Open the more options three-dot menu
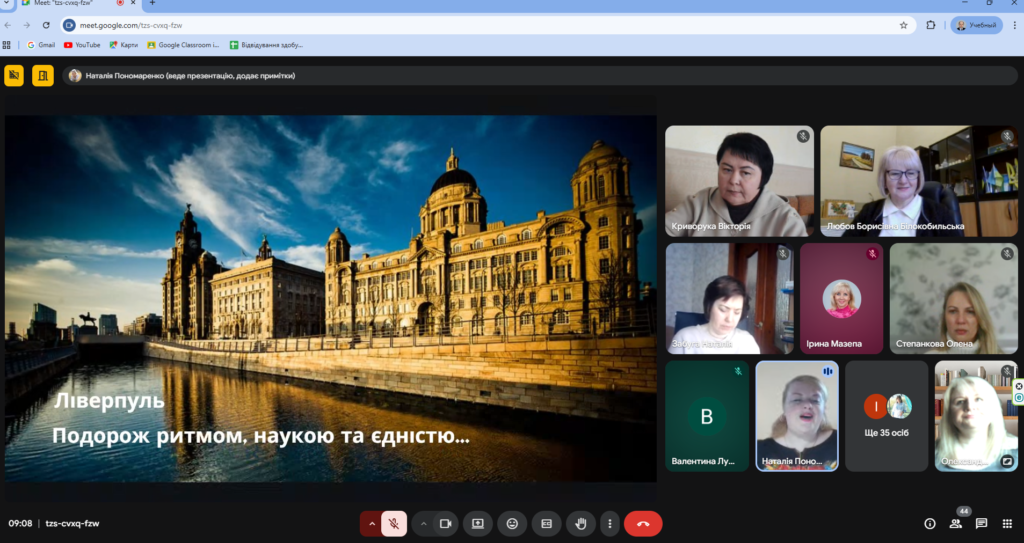Image resolution: width=1024 pixels, height=543 pixels. (609, 523)
